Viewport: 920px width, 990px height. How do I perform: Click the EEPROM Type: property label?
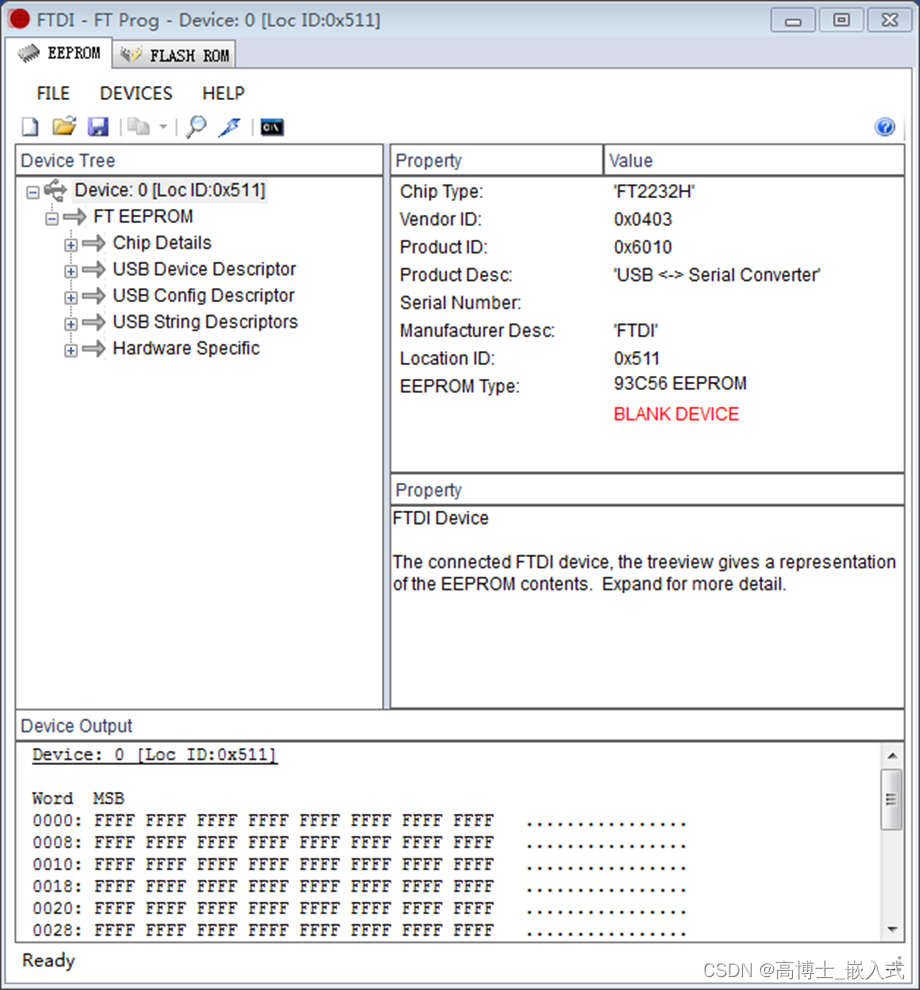click(x=460, y=386)
